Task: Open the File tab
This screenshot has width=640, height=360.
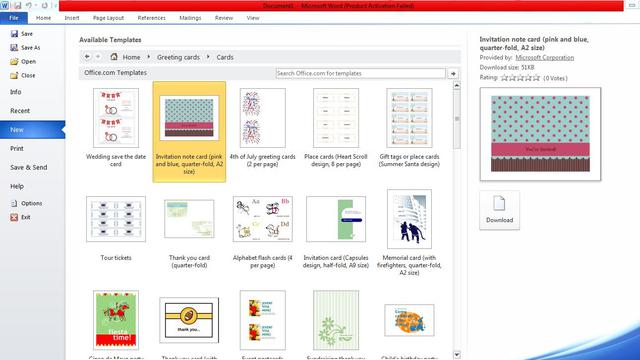Action: (x=14, y=18)
